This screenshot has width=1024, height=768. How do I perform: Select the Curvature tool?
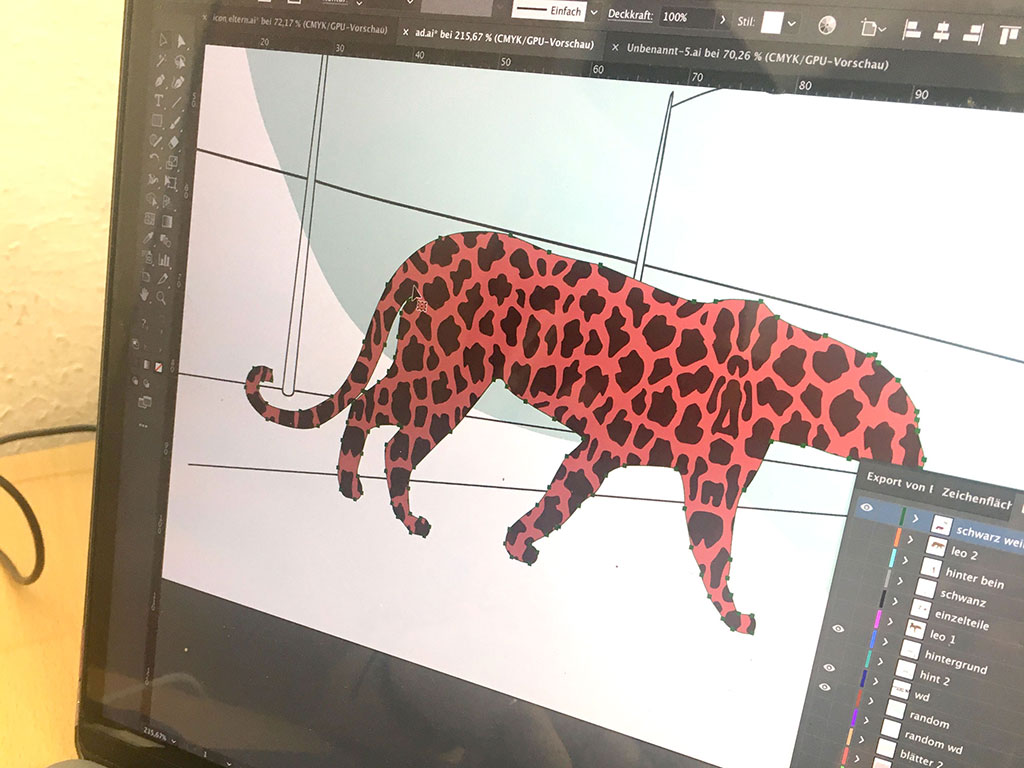tap(178, 82)
